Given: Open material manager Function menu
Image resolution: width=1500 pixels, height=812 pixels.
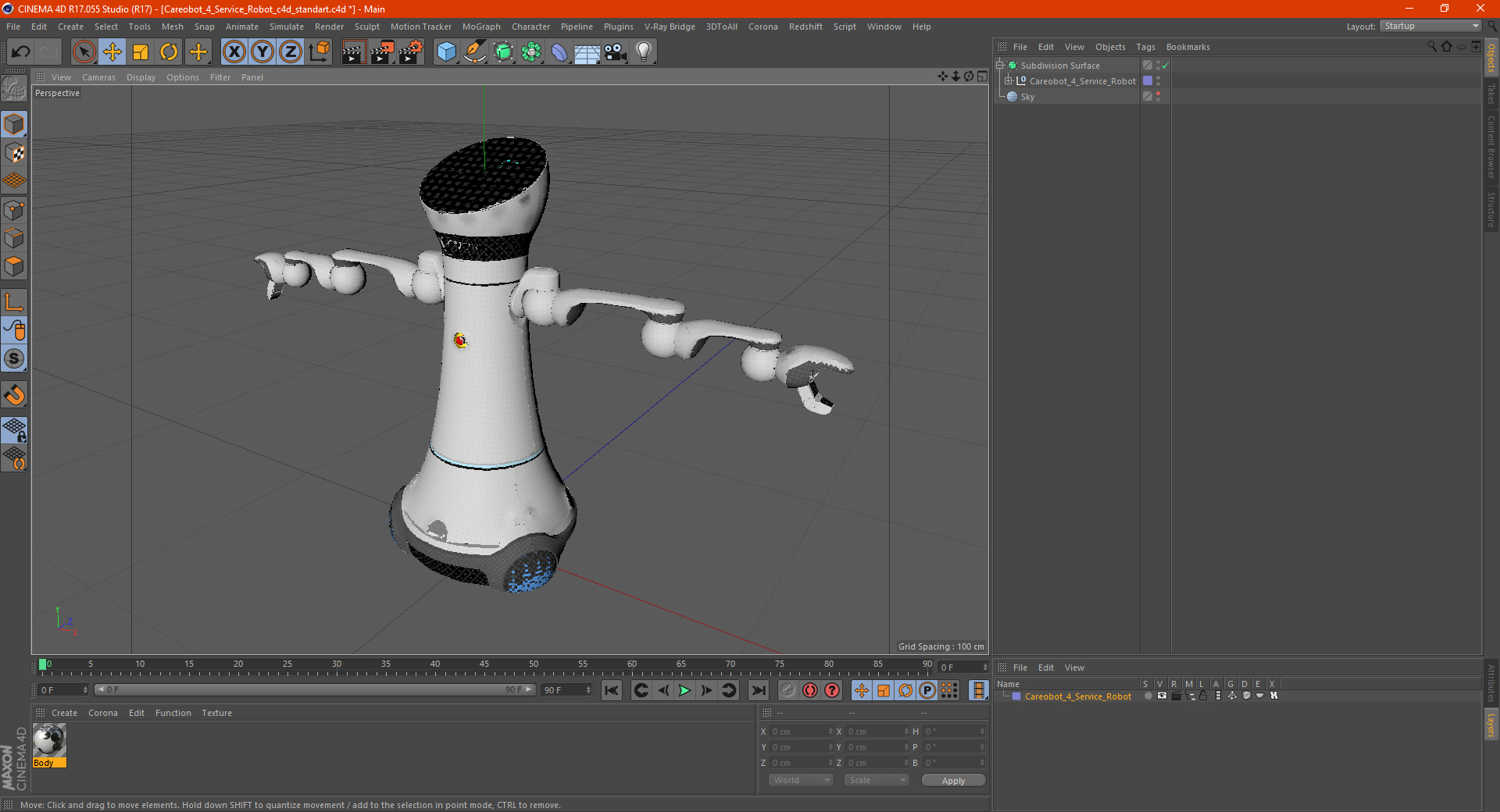Looking at the screenshot, I should 173,713.
